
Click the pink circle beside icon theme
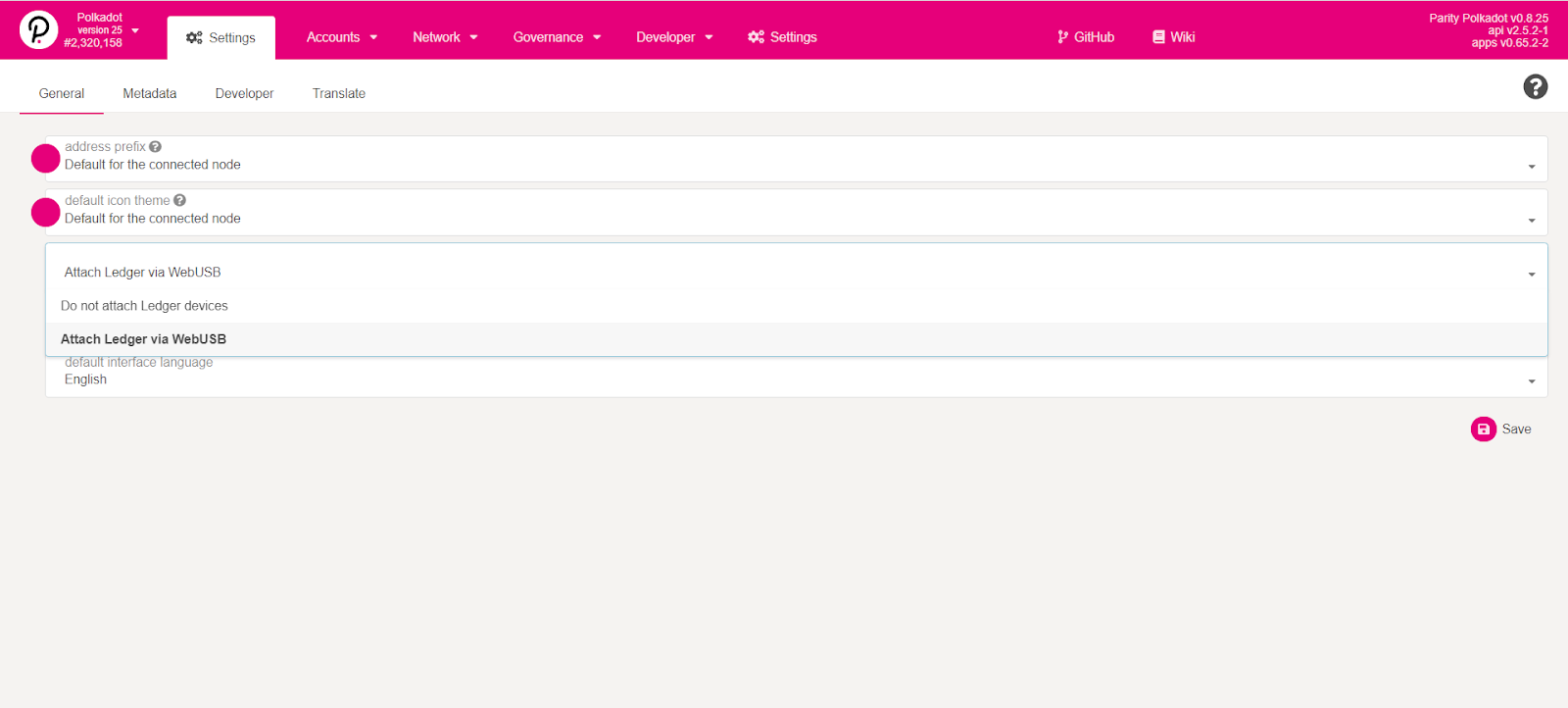tap(46, 212)
